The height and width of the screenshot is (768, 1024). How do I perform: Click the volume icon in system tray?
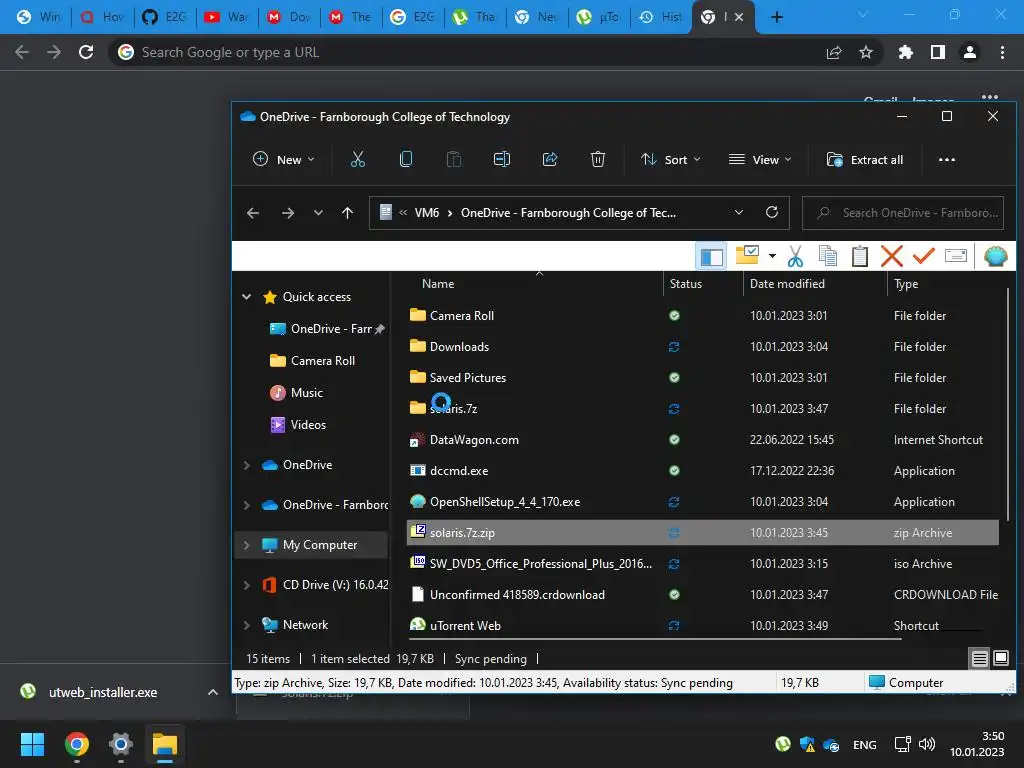click(x=927, y=744)
